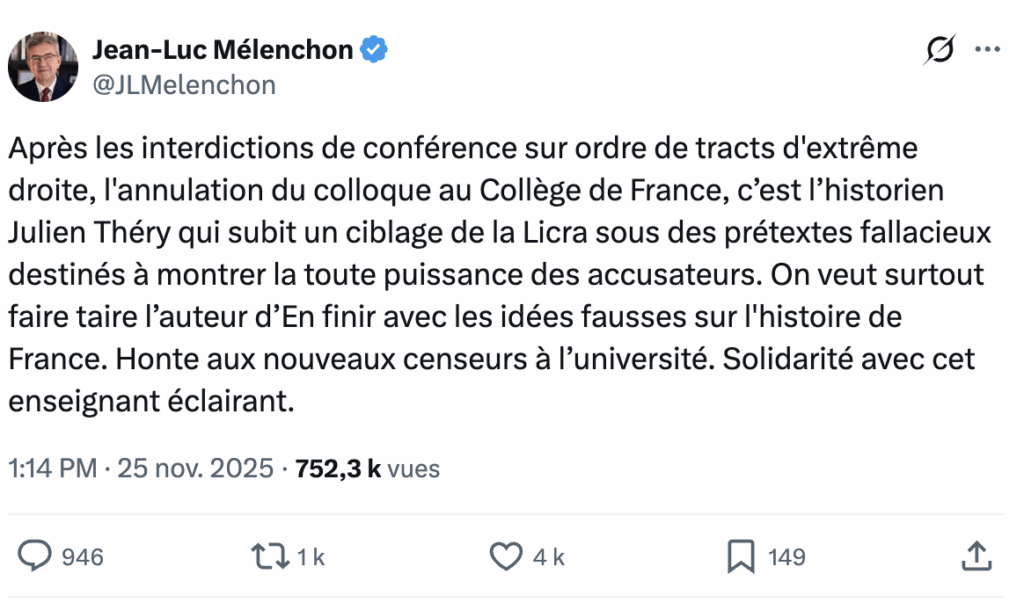The height and width of the screenshot is (603, 1024).
Task: Click the 752,3 k vues counter
Action: point(368,468)
